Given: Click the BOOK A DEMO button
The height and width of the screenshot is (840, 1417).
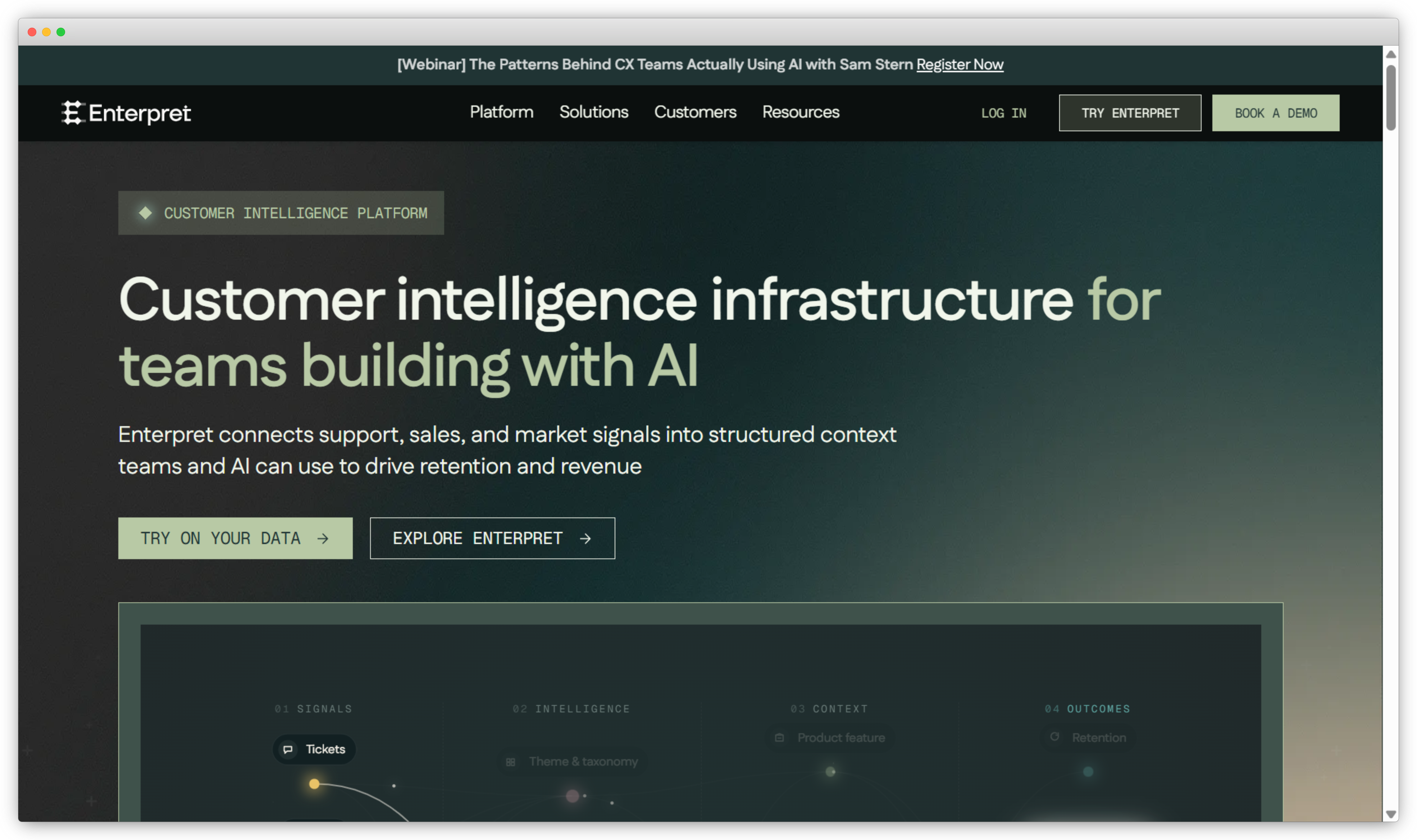Looking at the screenshot, I should coord(1275,113).
